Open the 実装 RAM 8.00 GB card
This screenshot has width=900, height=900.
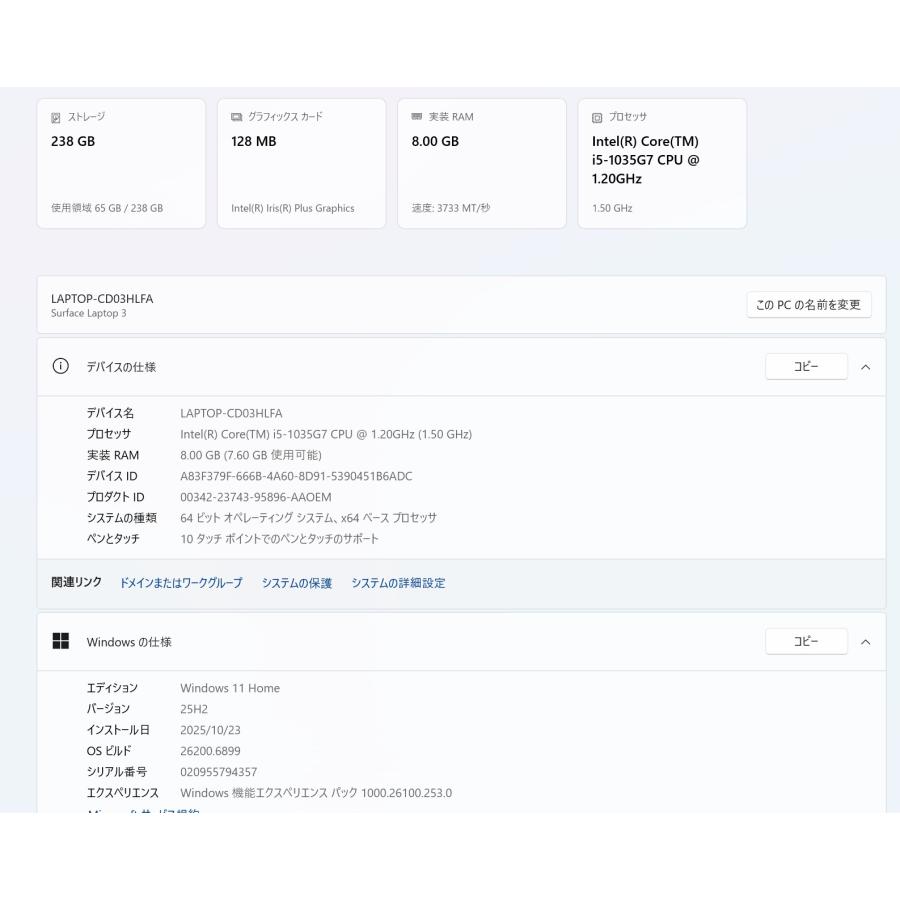click(482, 164)
